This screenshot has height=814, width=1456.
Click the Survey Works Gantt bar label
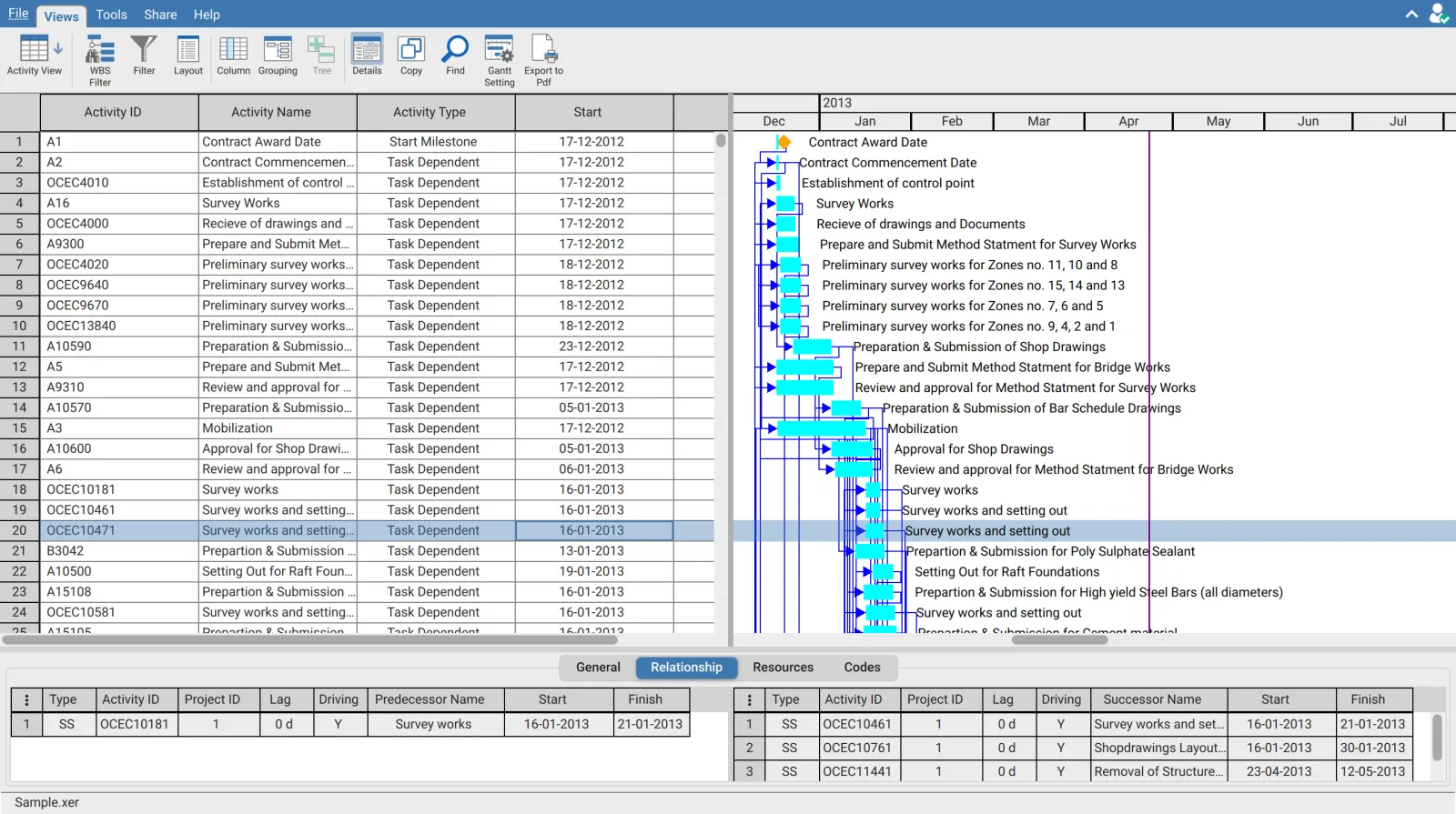(x=854, y=204)
